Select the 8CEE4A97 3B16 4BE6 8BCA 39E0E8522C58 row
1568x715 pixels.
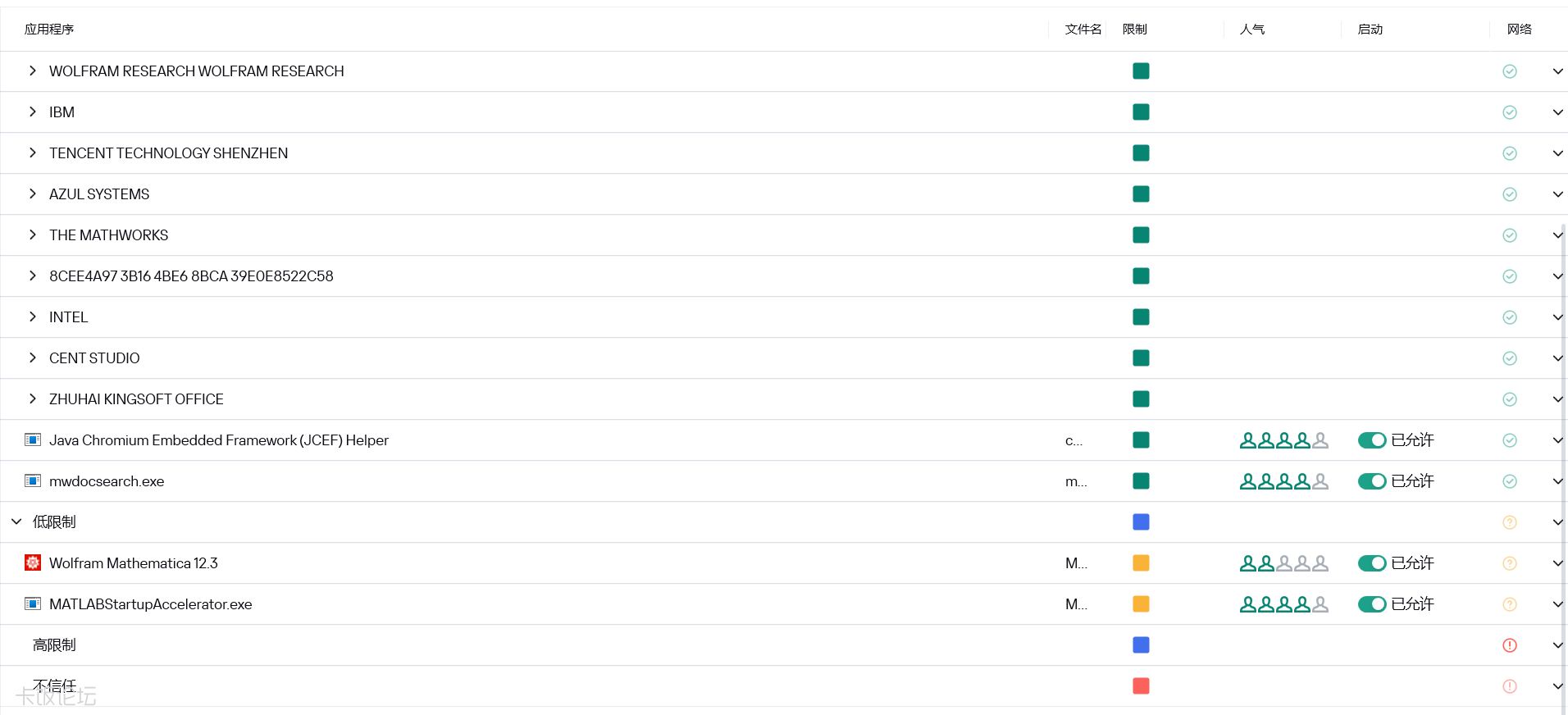(x=783, y=276)
